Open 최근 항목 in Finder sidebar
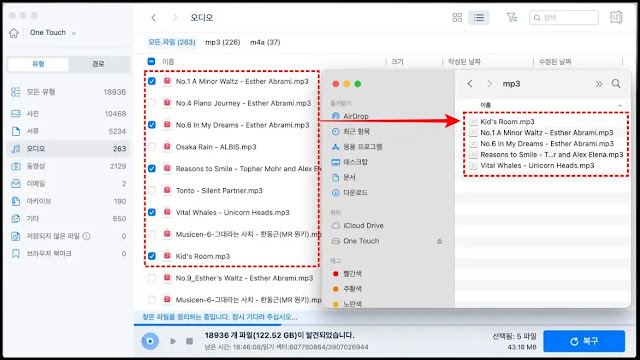The width and height of the screenshot is (640, 360). coord(351,131)
